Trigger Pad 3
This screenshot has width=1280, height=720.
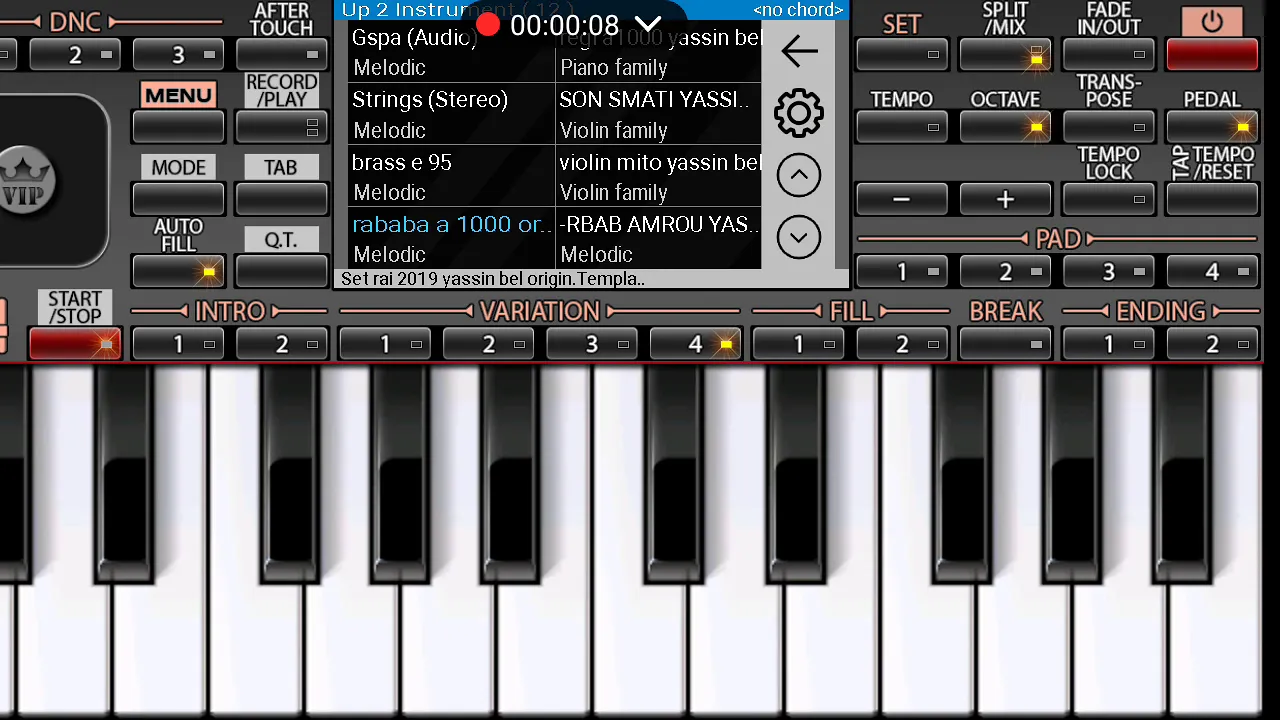tap(1109, 271)
